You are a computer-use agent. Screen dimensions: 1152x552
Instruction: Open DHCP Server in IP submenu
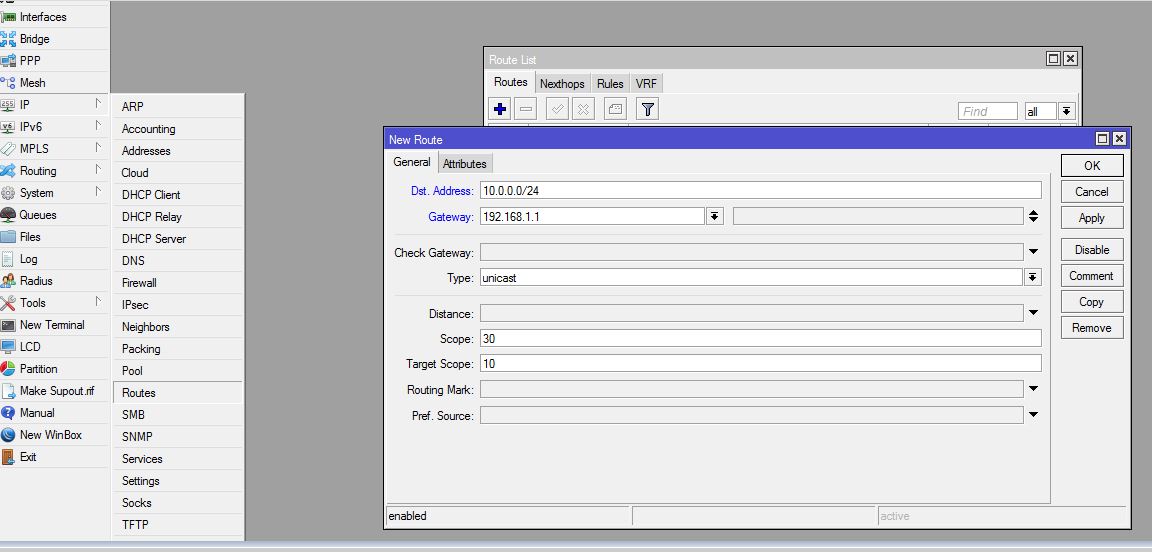pos(177,238)
